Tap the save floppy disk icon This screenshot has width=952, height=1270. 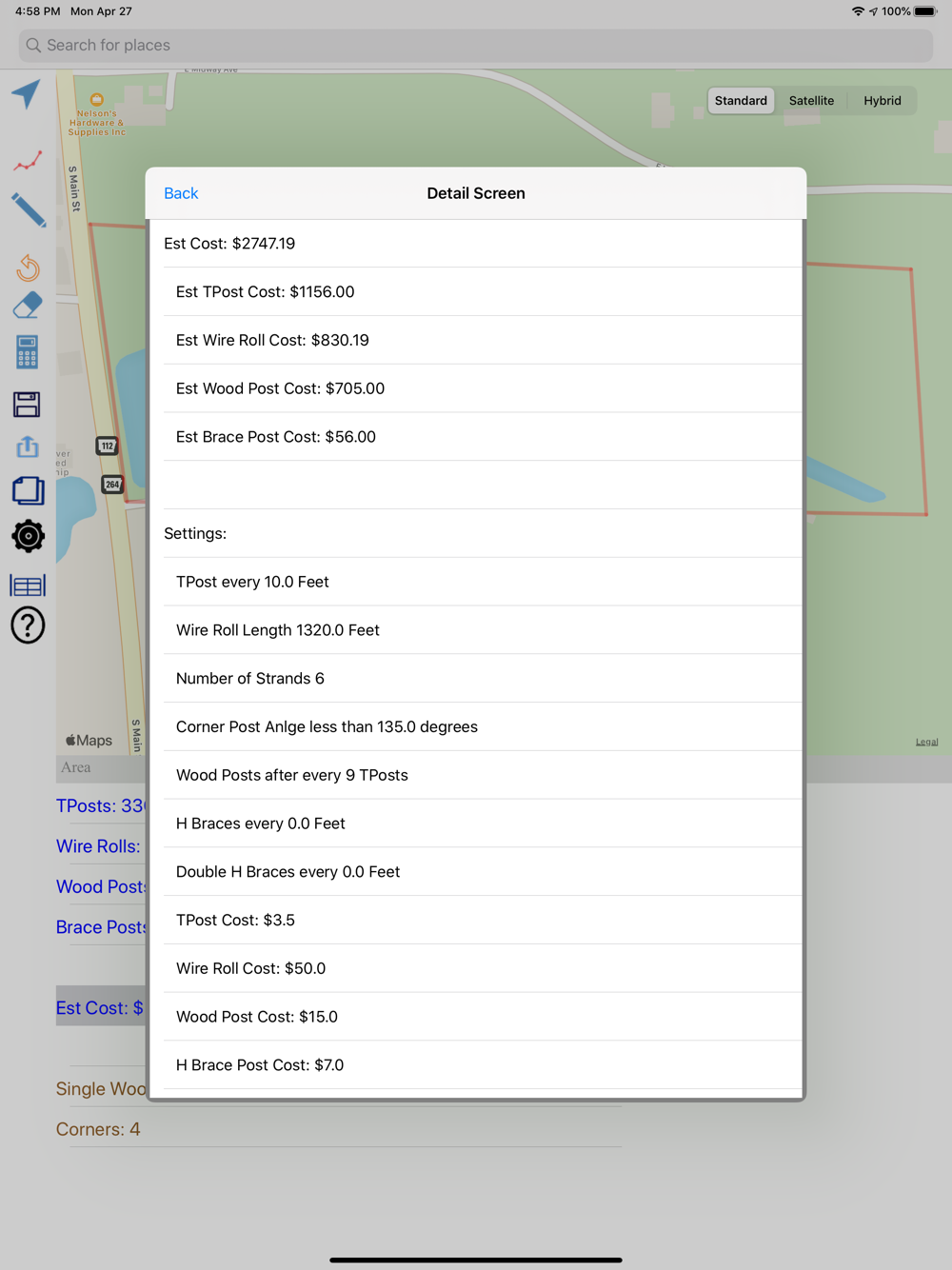27,405
